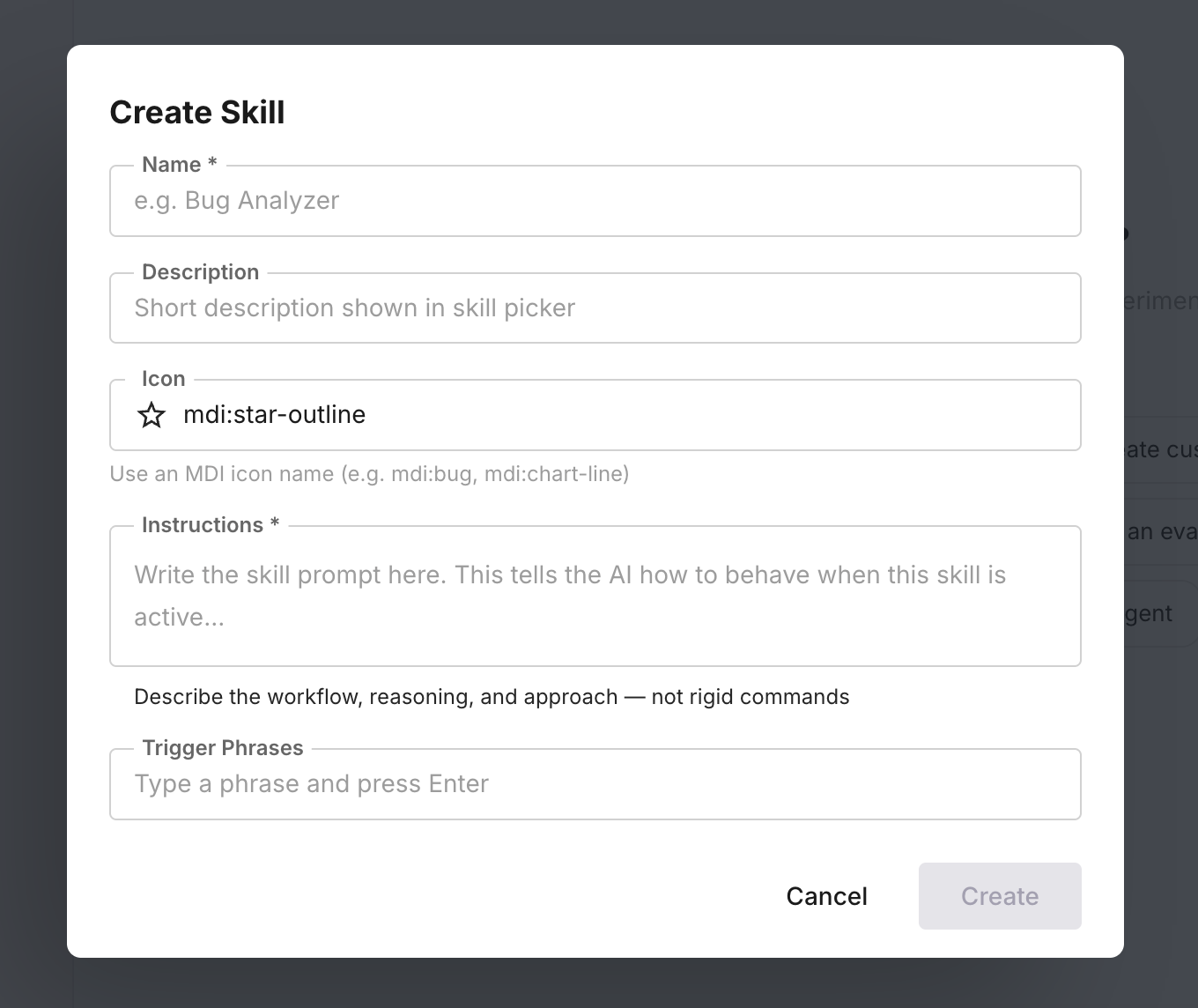Click Cancel to dismiss the dialog

click(825, 895)
